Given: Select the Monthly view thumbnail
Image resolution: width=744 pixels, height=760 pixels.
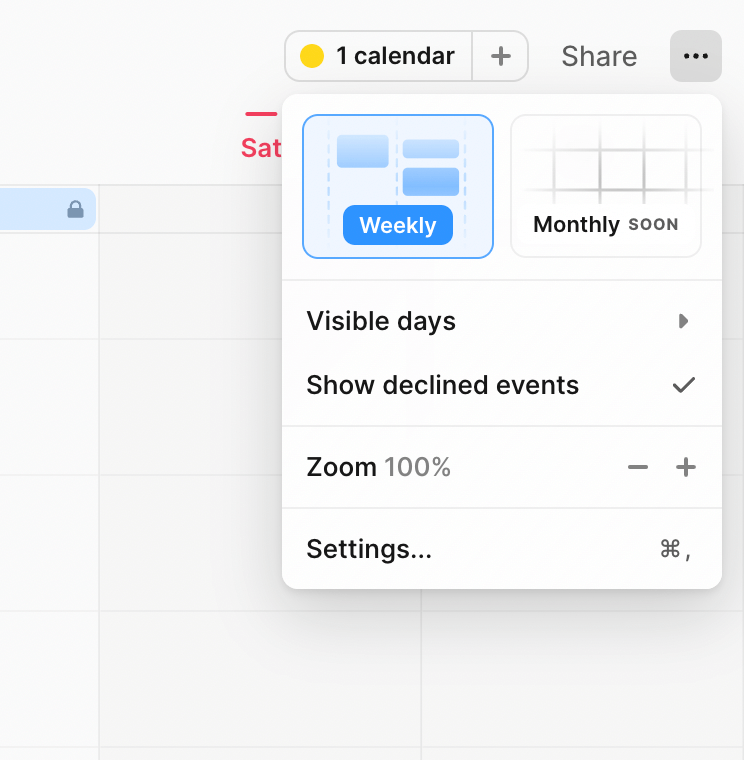Looking at the screenshot, I should tap(606, 186).
